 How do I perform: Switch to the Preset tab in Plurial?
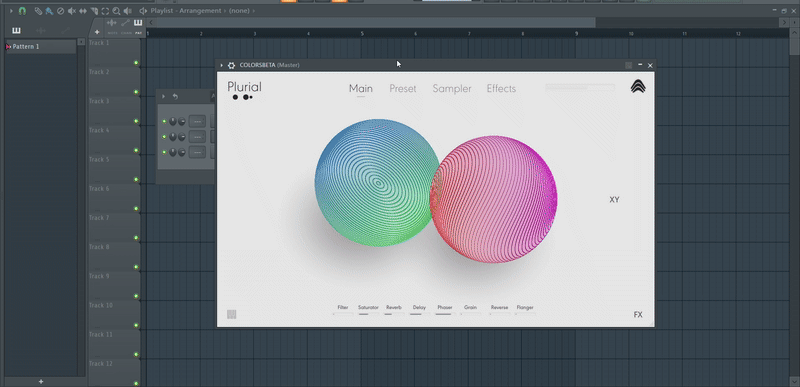(403, 89)
